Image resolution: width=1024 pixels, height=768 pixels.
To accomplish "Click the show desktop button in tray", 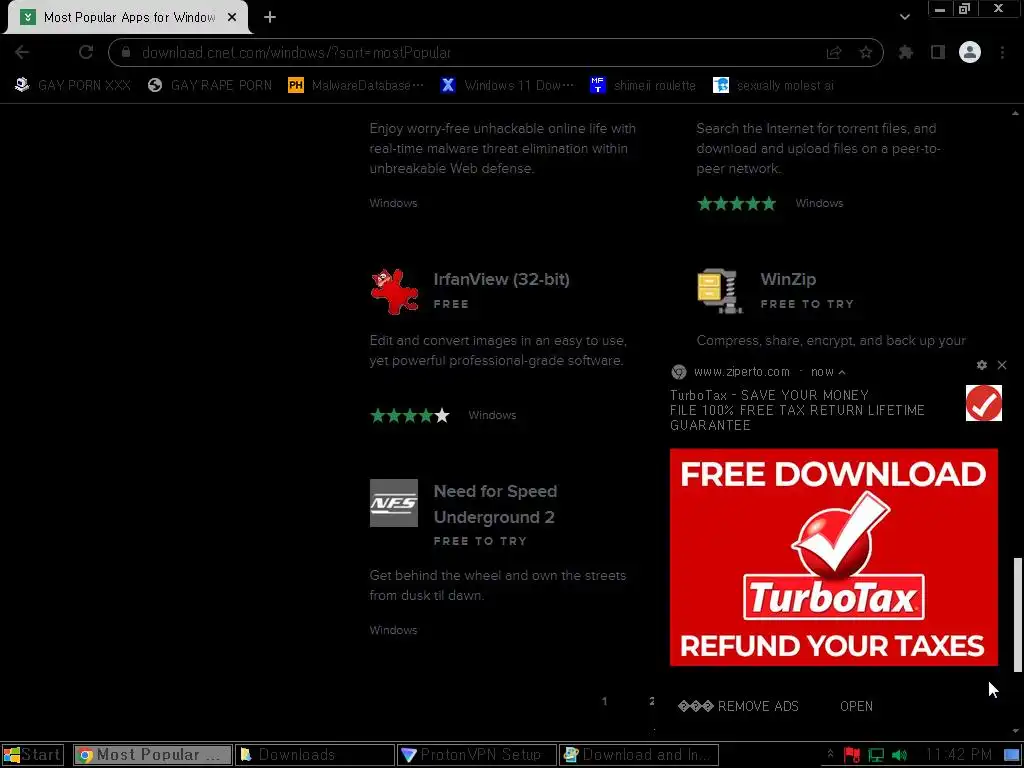I will [x=1012, y=755].
